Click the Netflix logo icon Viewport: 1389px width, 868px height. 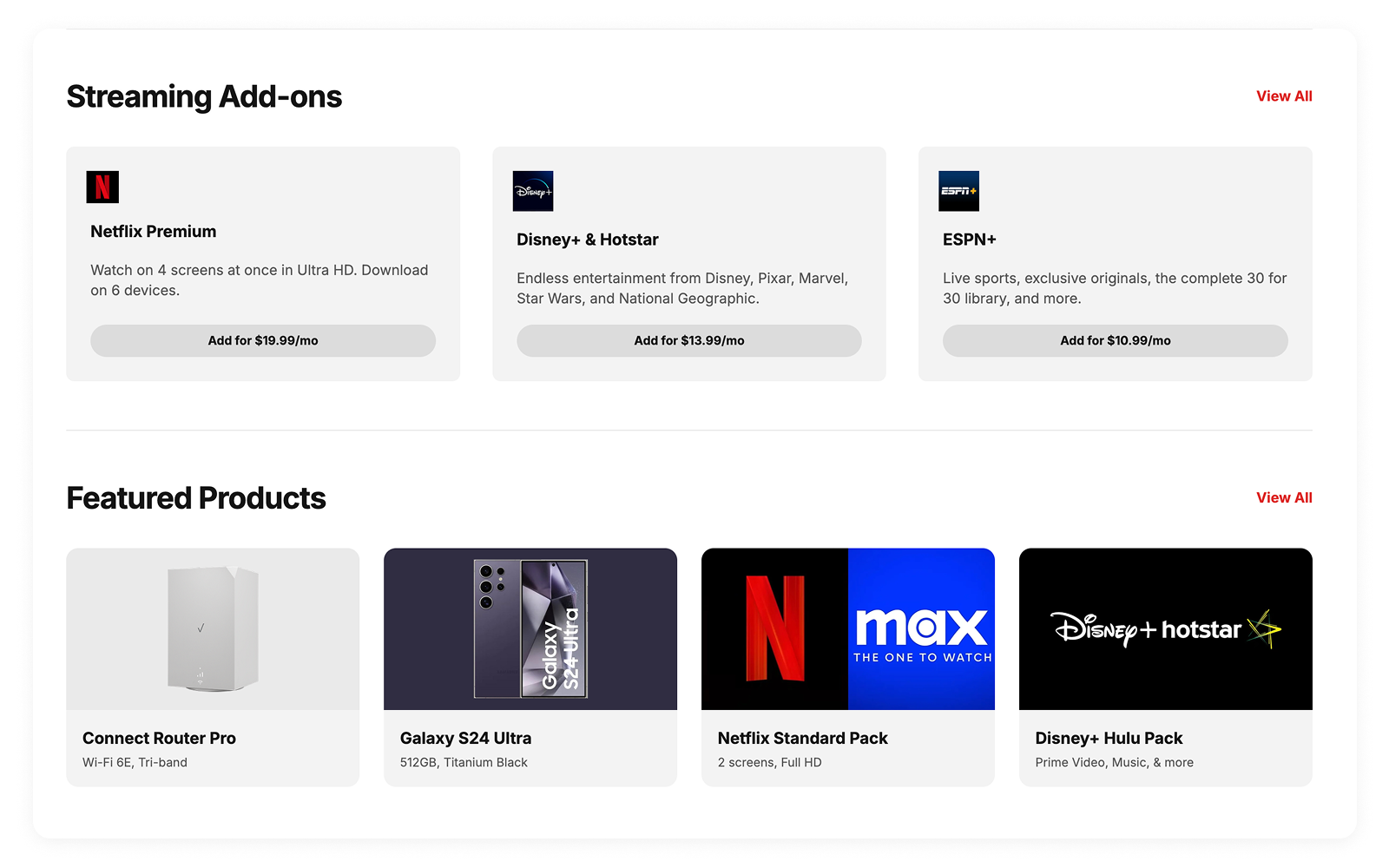pyautogui.click(x=102, y=187)
